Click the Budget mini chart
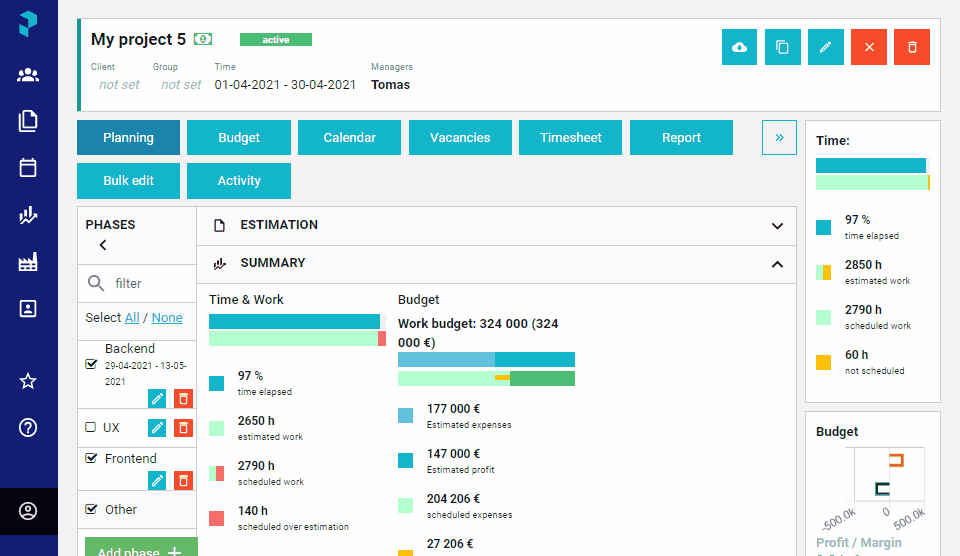Viewport: 960px width, 556px height. tap(874, 488)
